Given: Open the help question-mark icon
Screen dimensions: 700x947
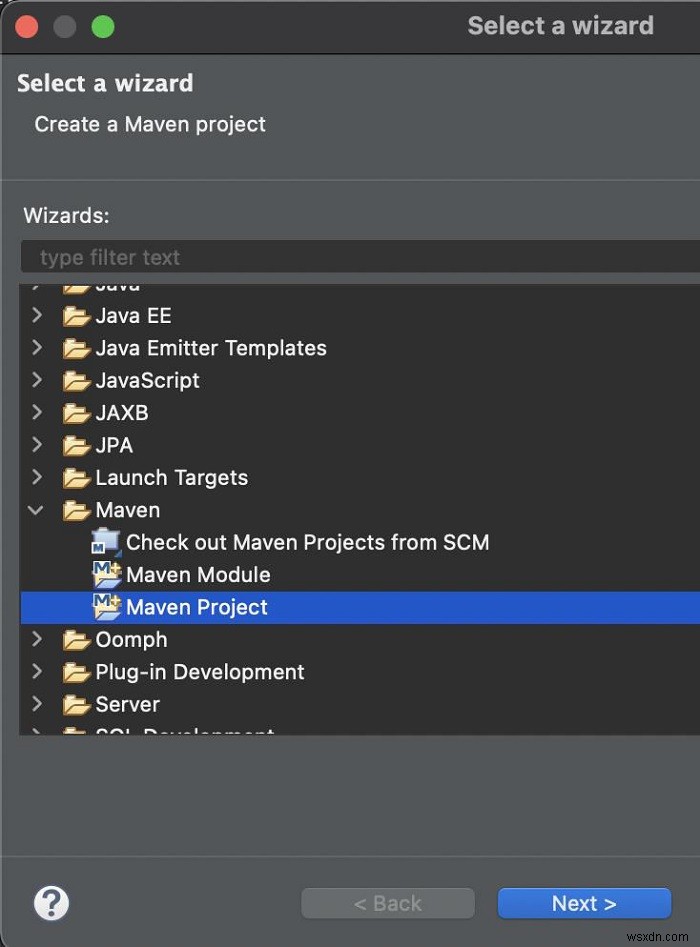Looking at the screenshot, I should (51, 903).
